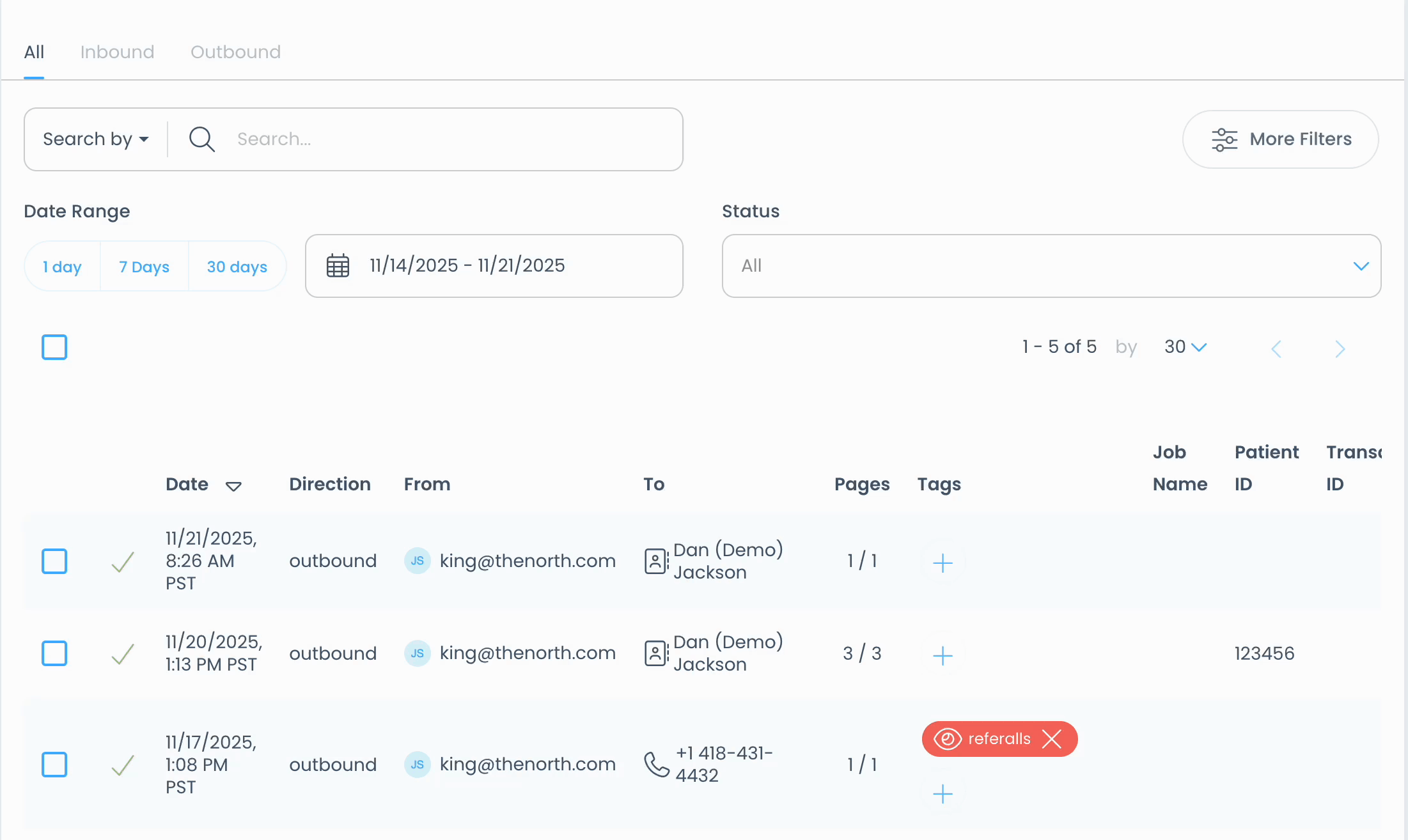This screenshot has height=840, width=1408.
Task: Add tag to 11/21/2025 fax row
Action: click(943, 563)
